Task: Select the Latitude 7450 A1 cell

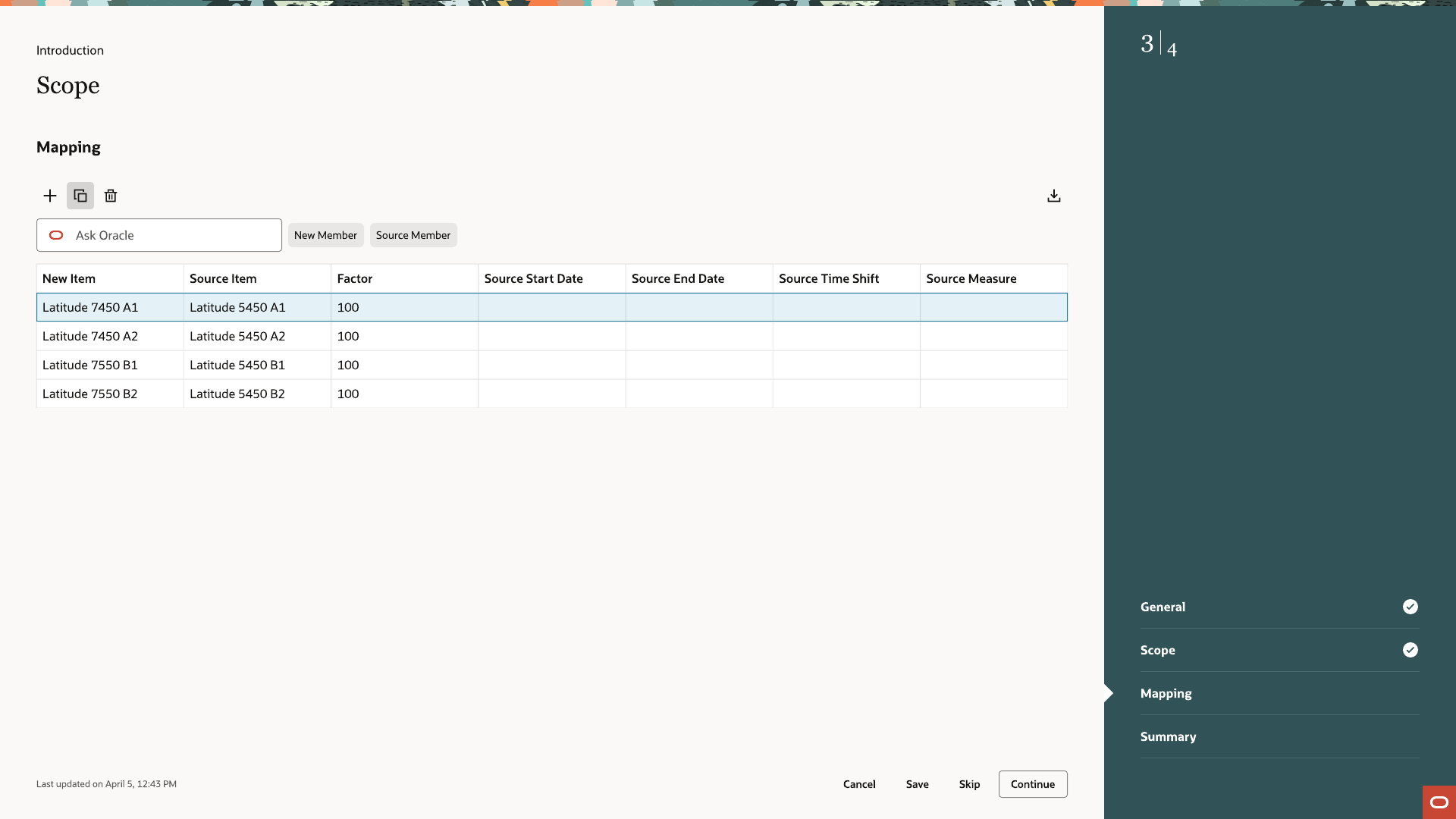Action: coord(110,307)
